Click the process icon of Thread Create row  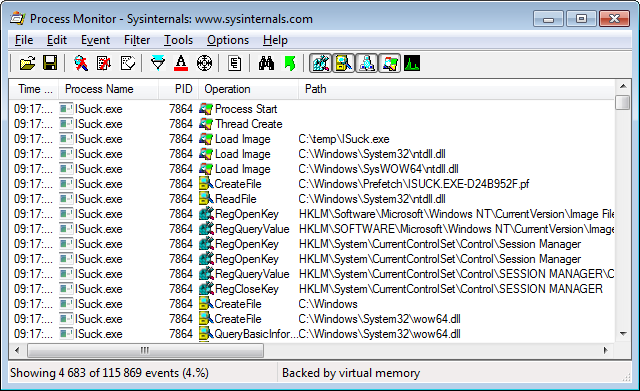(x=206, y=124)
